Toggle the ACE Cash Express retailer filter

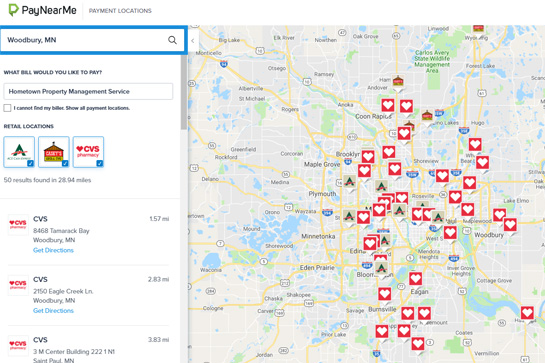[x=19, y=152]
